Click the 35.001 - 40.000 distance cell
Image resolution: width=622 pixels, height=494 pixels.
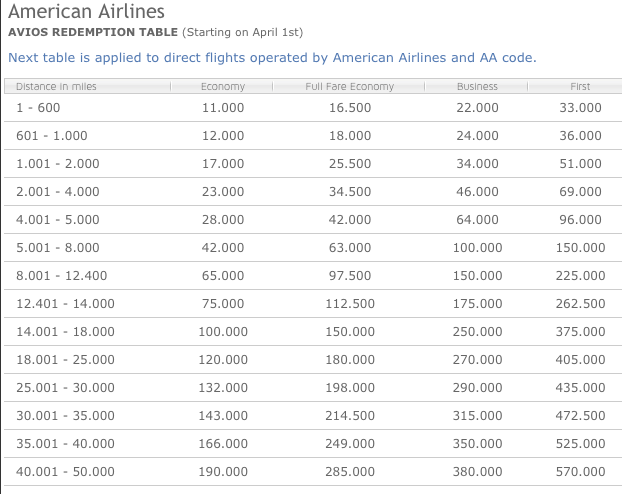tap(66, 443)
